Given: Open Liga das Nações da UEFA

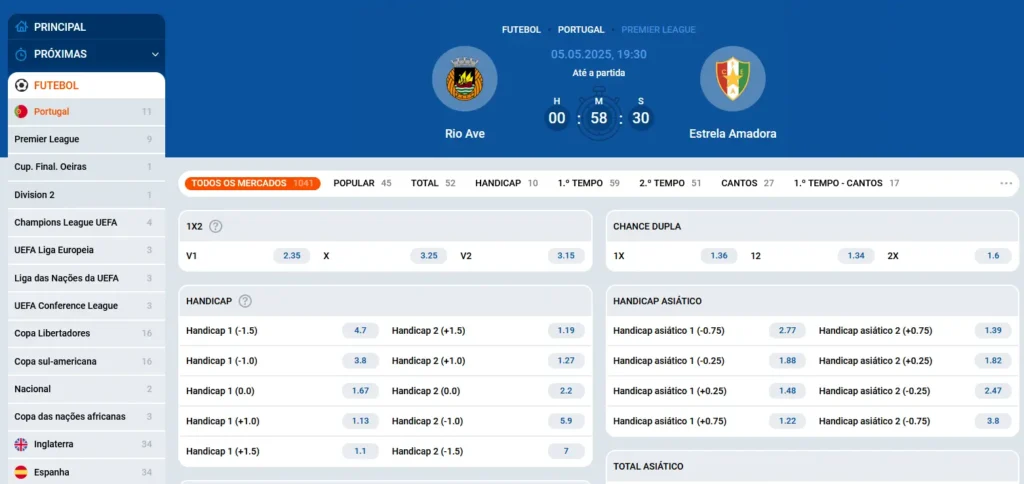Looking at the screenshot, I should pos(86,278).
